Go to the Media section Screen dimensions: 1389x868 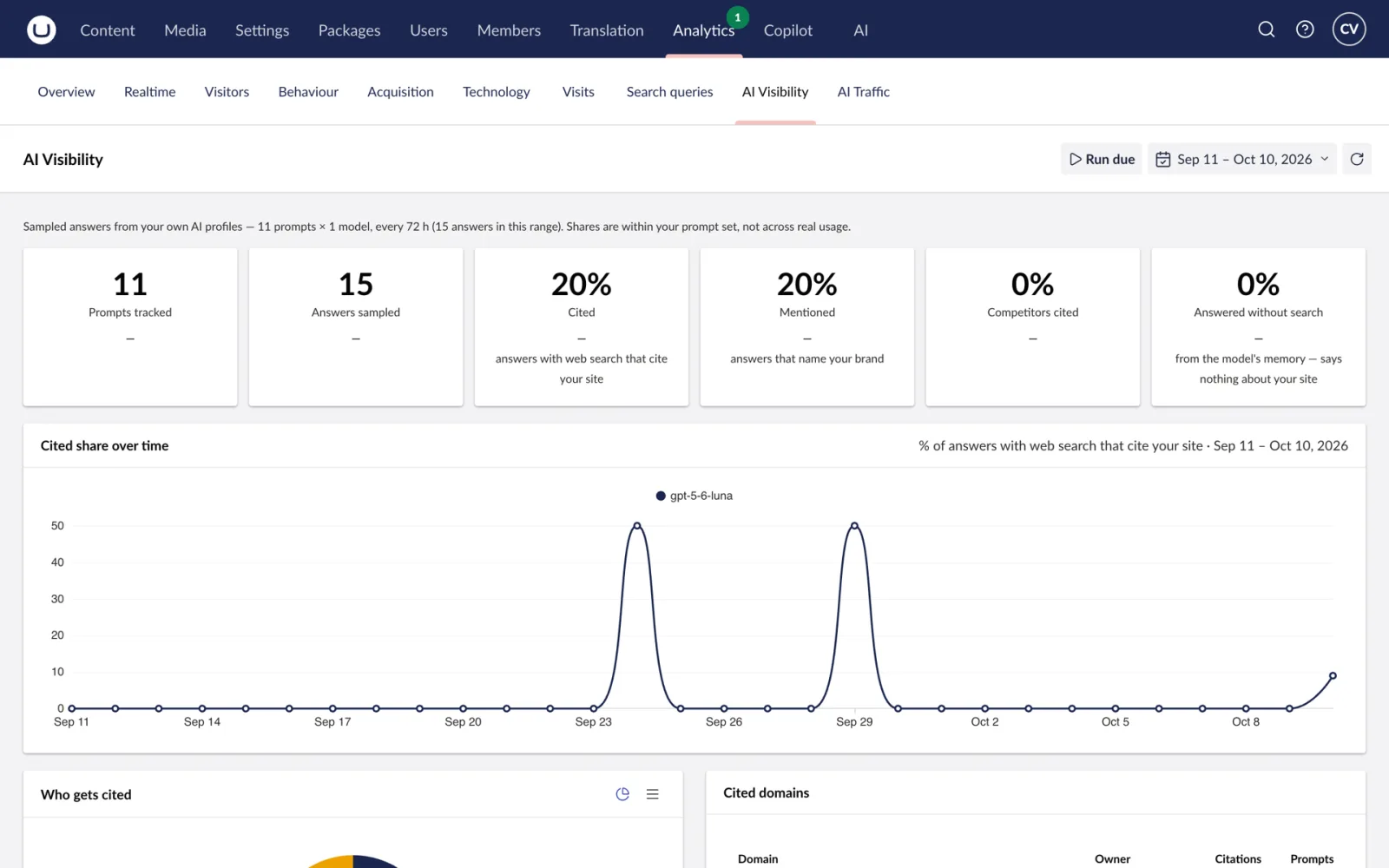tap(185, 30)
